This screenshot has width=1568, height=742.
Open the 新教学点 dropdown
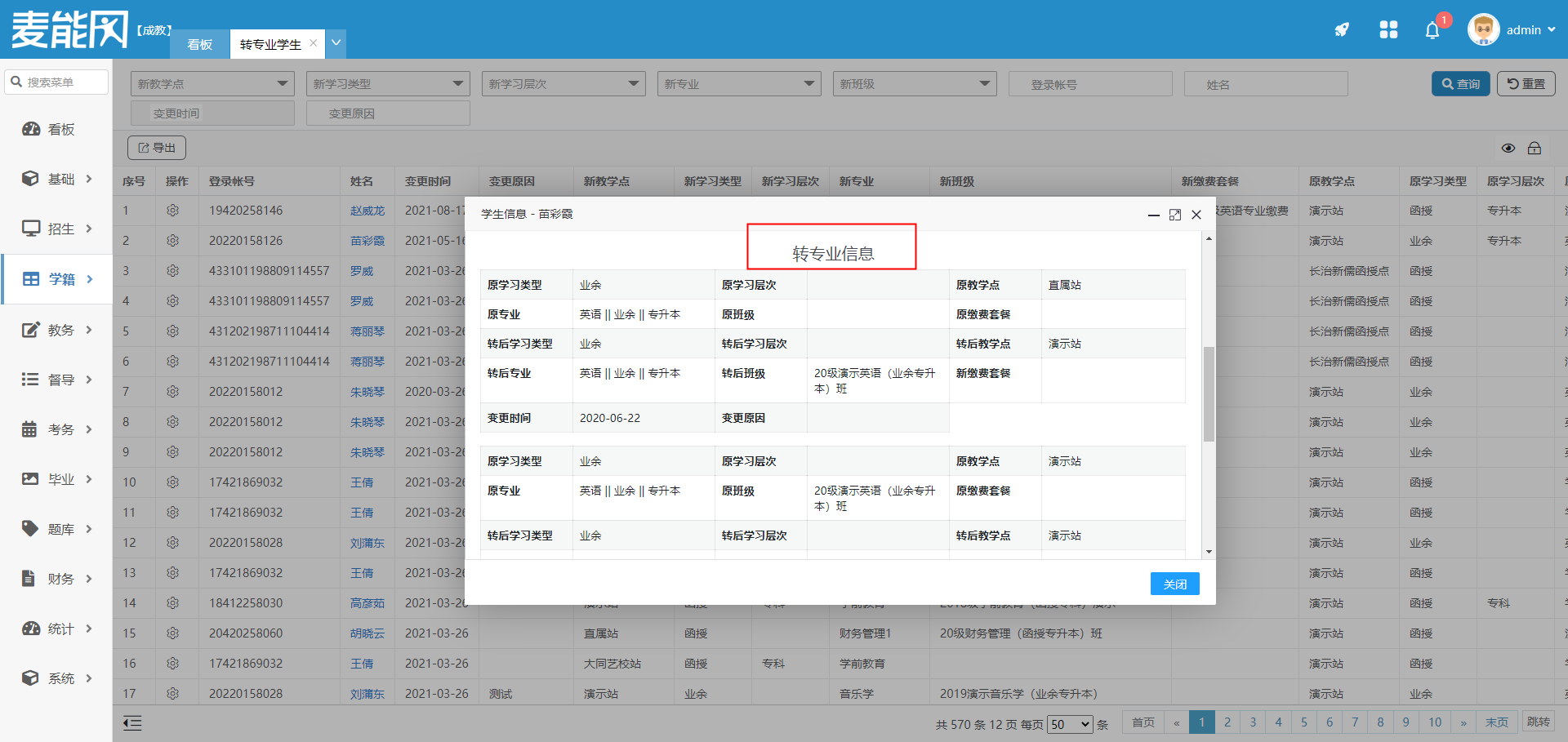[212, 84]
